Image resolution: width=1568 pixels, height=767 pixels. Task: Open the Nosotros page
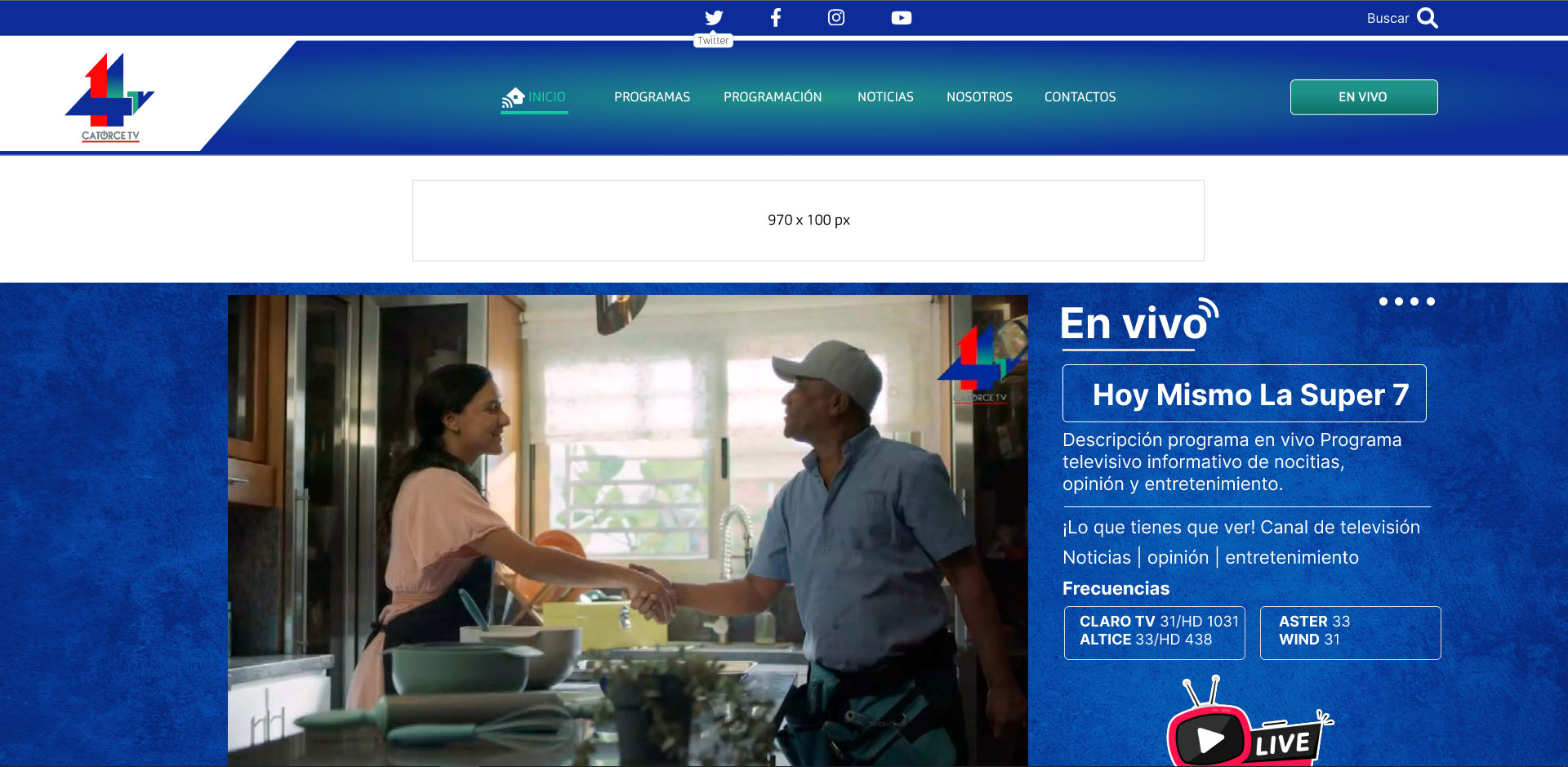point(979,97)
